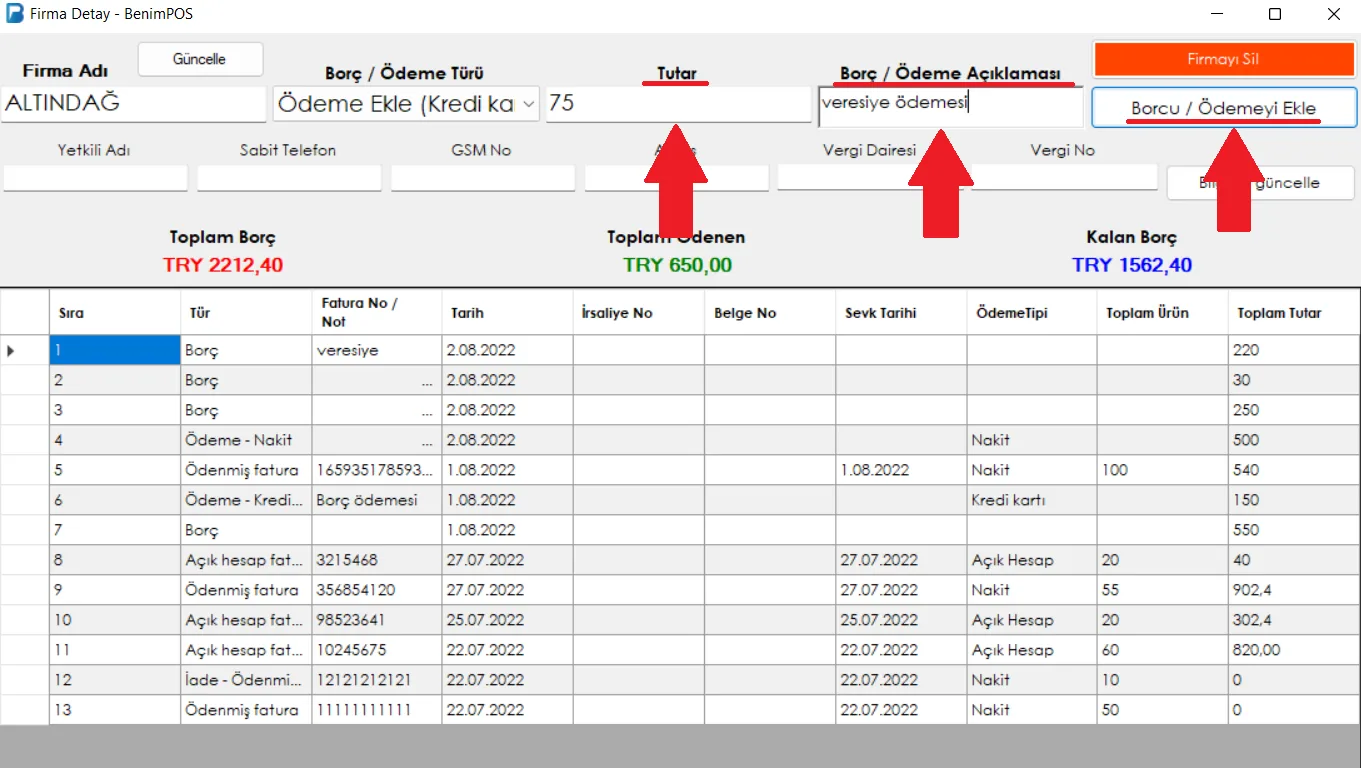
Task: Select invoice number 12121212121 cell
Action: click(x=377, y=680)
